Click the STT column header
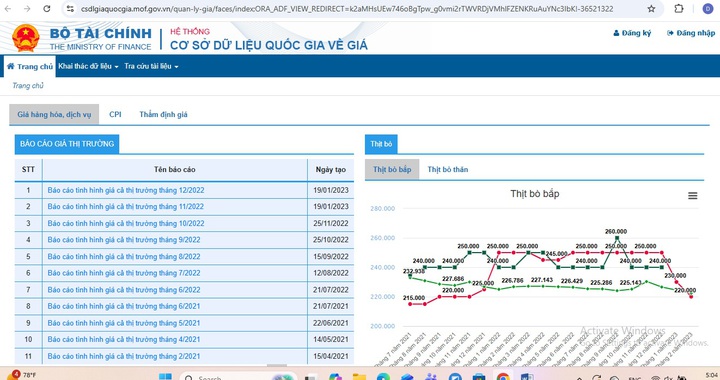The width and height of the screenshot is (720, 380). click(x=28, y=170)
